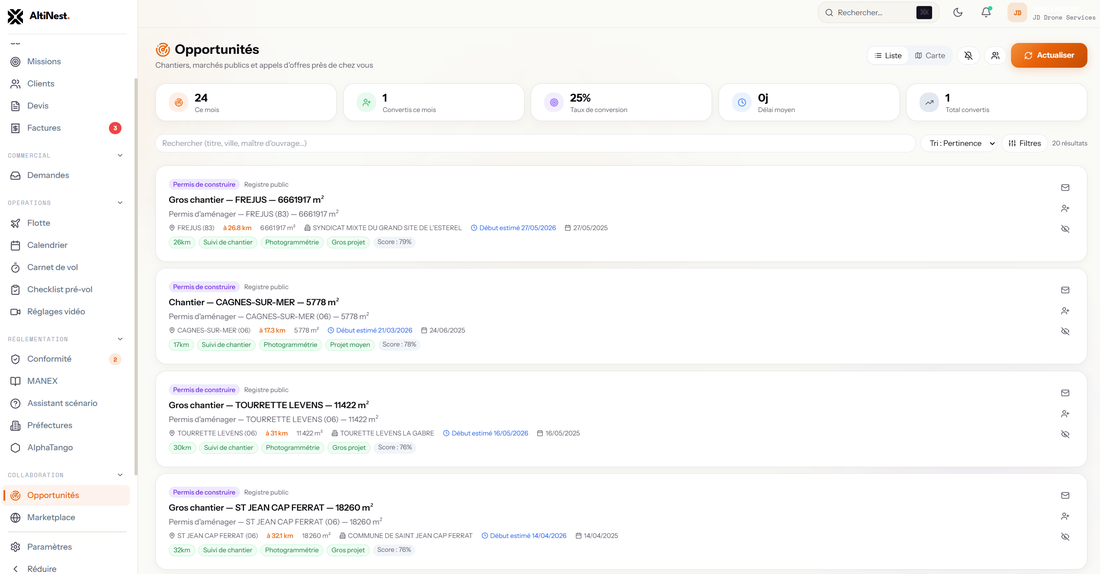The height and width of the screenshot is (574, 1100).
Task: Click the MANEX book icon
Action: click(15, 381)
